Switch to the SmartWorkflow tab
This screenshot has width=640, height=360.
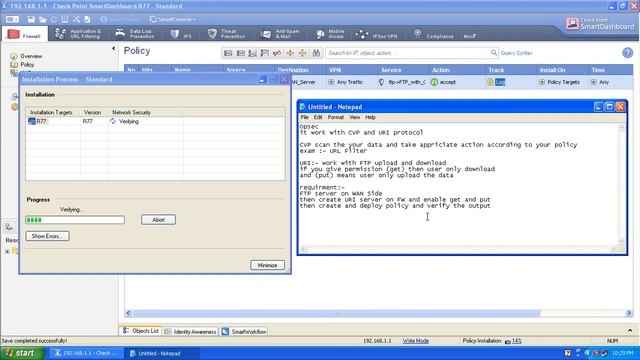[x=244, y=332]
